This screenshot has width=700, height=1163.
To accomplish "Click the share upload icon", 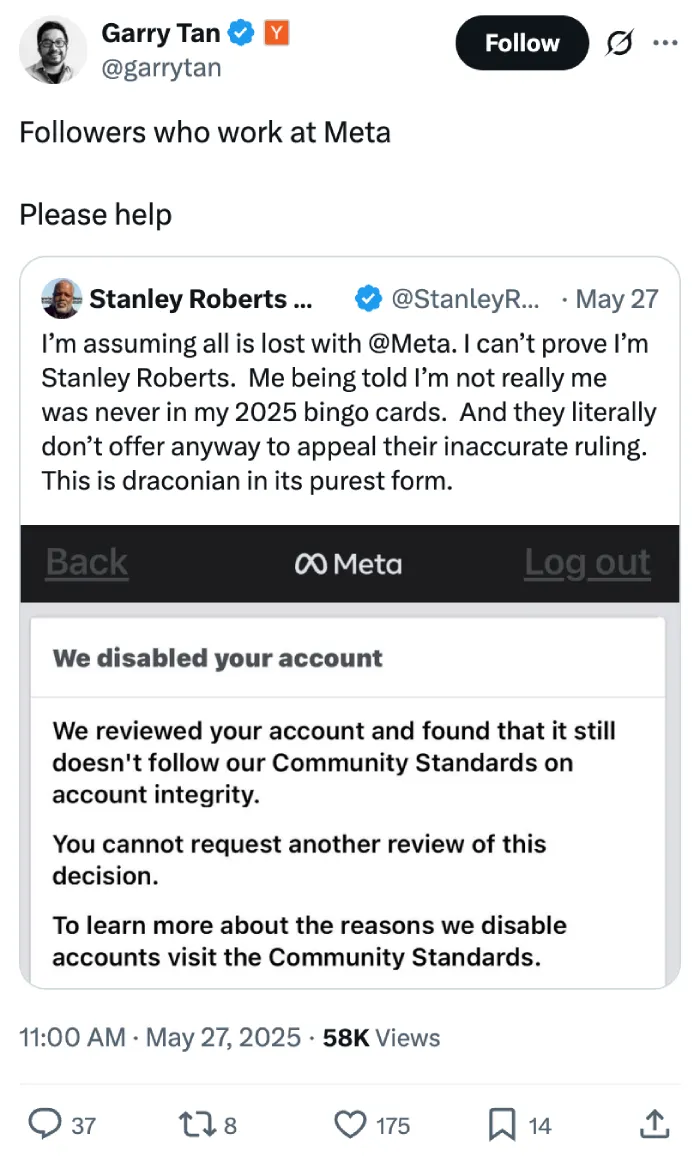I will [655, 1124].
